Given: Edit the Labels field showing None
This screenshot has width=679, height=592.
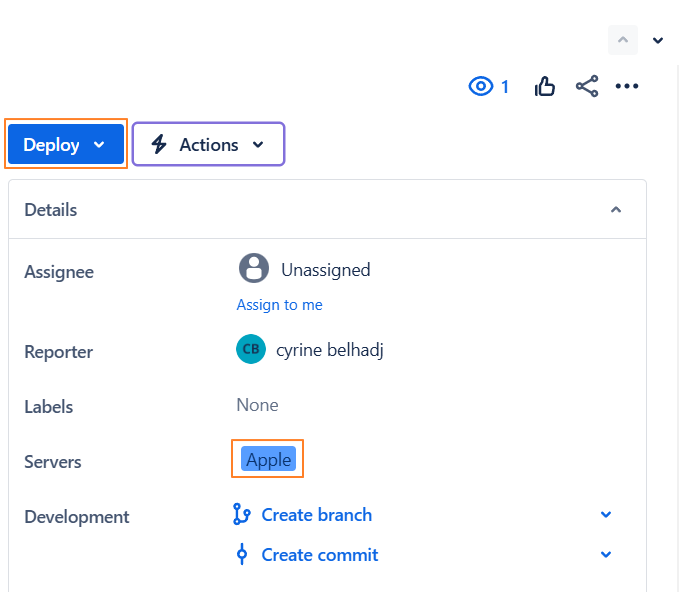Looking at the screenshot, I should [257, 405].
